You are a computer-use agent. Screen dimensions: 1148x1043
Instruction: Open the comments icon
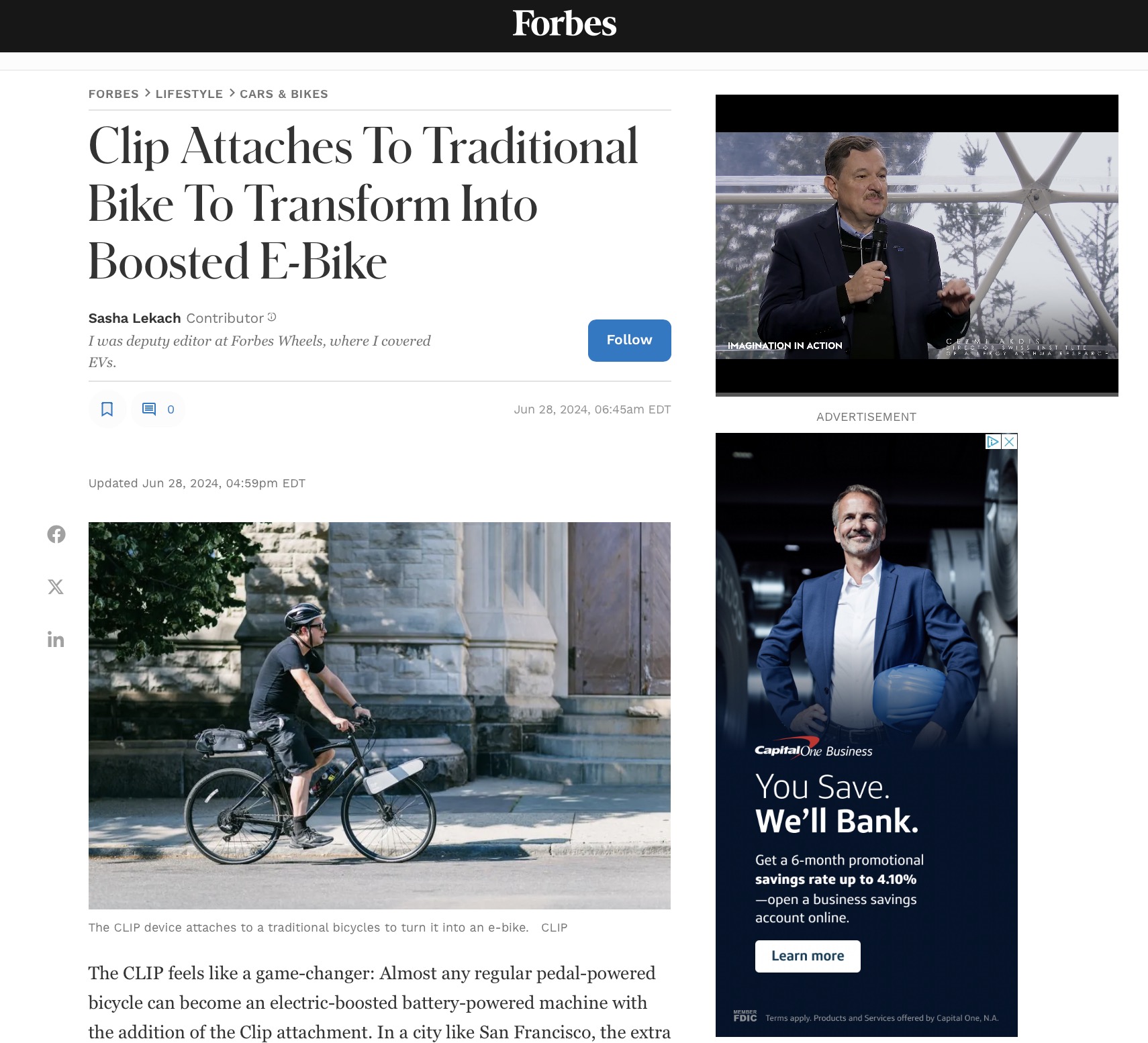click(x=158, y=409)
